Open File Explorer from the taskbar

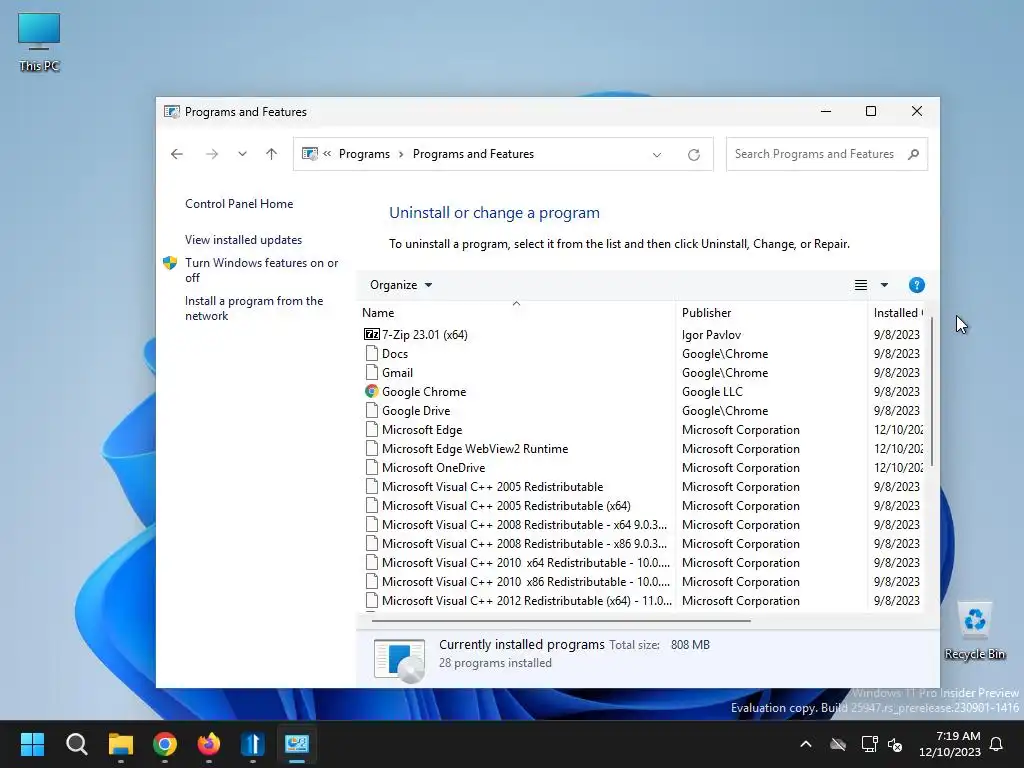click(x=121, y=744)
